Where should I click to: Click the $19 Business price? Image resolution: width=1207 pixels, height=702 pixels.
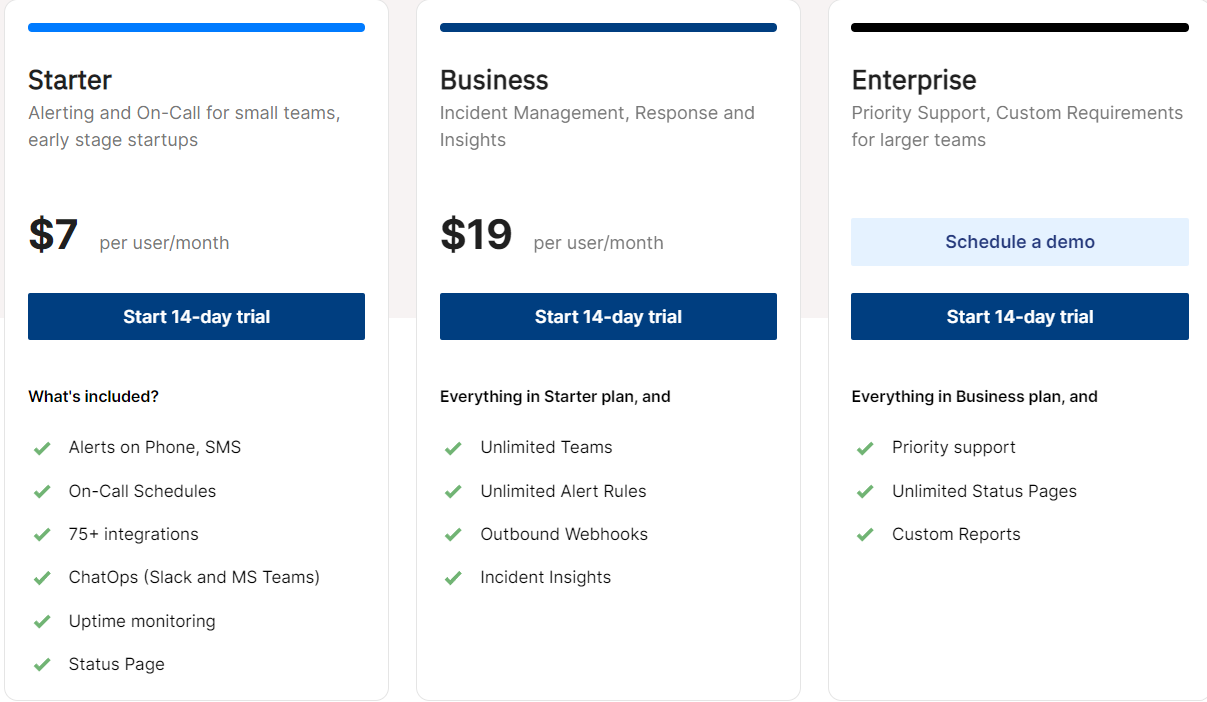point(476,235)
